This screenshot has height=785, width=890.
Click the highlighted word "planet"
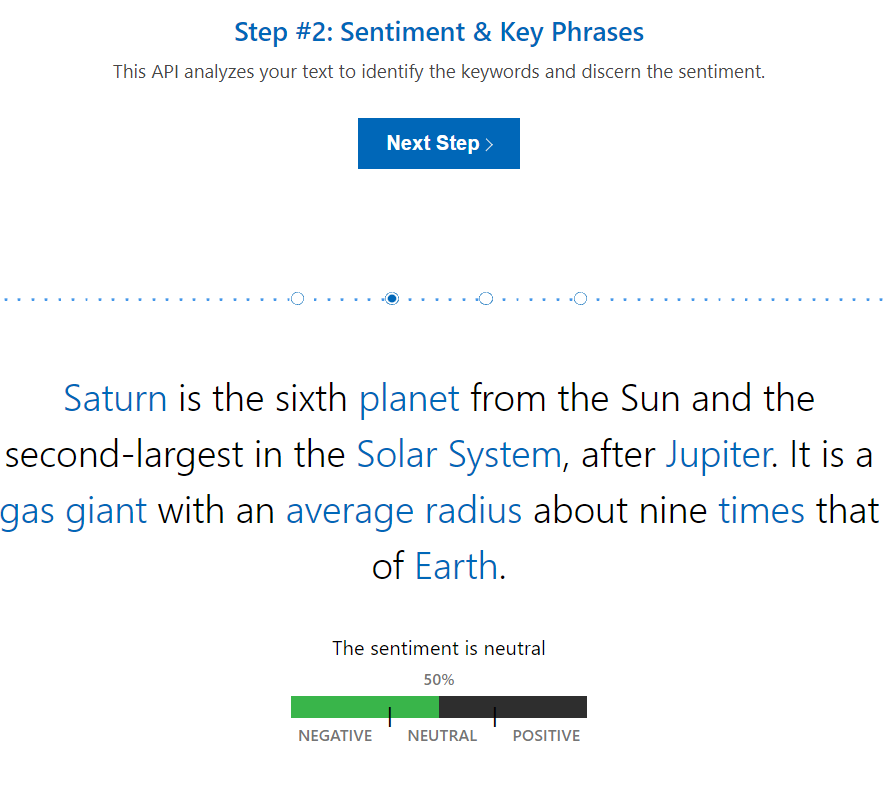point(409,399)
